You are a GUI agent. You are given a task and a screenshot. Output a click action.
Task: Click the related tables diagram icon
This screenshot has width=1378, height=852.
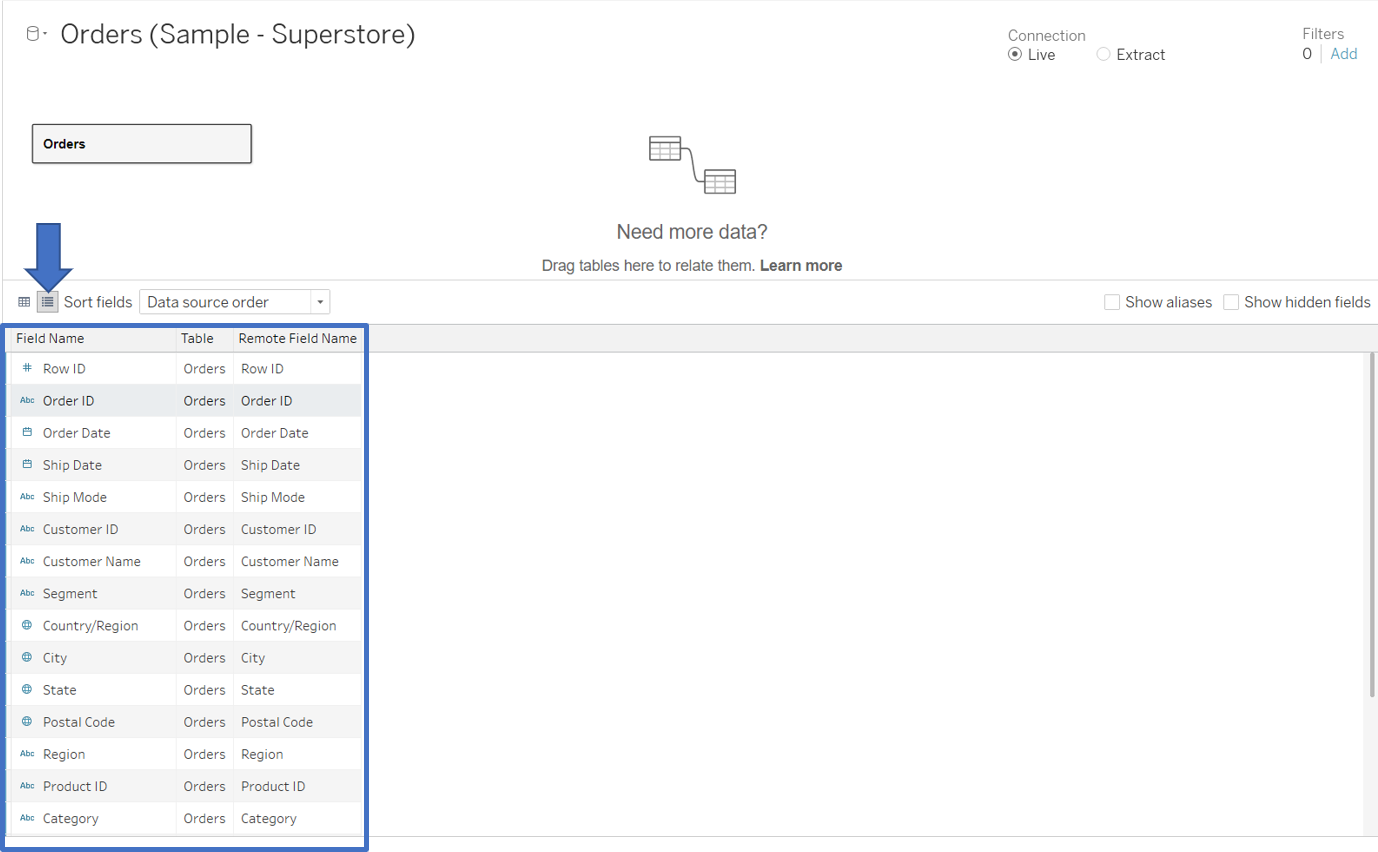click(692, 164)
